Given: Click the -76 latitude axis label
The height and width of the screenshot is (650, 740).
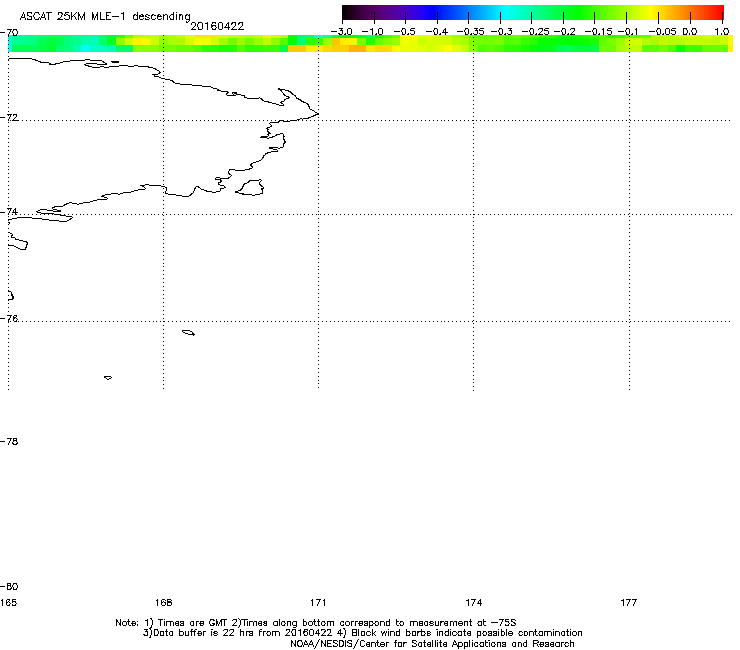Looking at the screenshot, I should coord(9,319).
